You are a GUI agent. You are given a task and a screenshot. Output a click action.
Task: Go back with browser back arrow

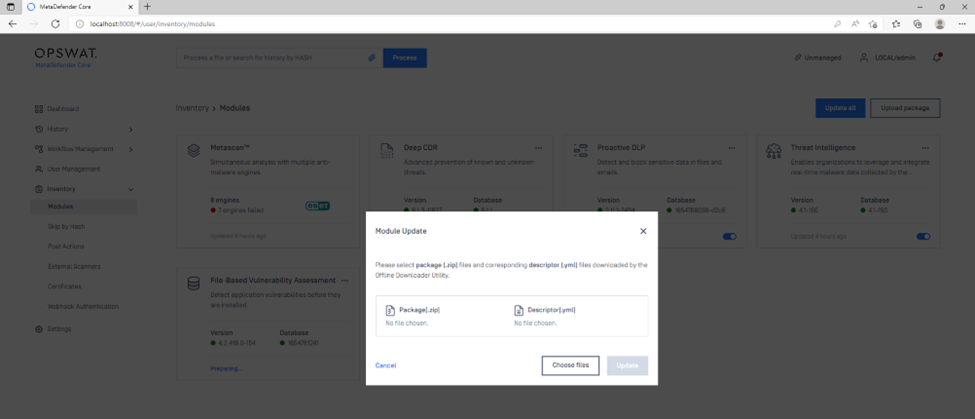(13, 24)
